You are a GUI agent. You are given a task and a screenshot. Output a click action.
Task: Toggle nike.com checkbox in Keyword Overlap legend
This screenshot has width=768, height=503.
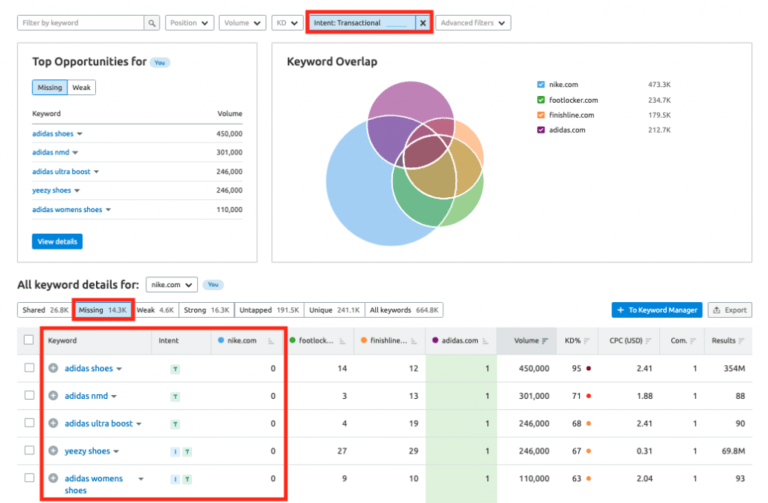[x=541, y=85]
